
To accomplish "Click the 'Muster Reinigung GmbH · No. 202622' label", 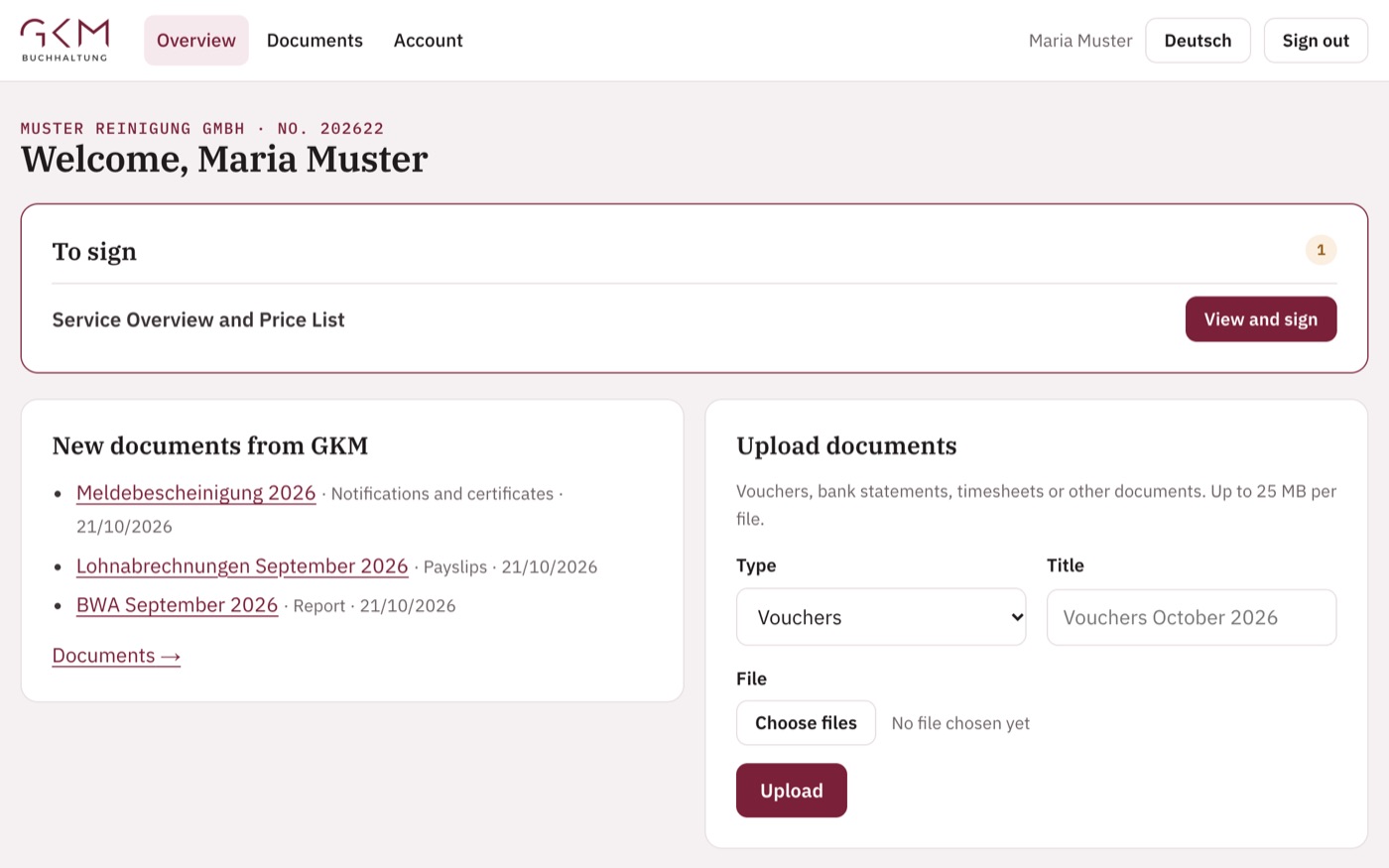I will (x=202, y=128).
